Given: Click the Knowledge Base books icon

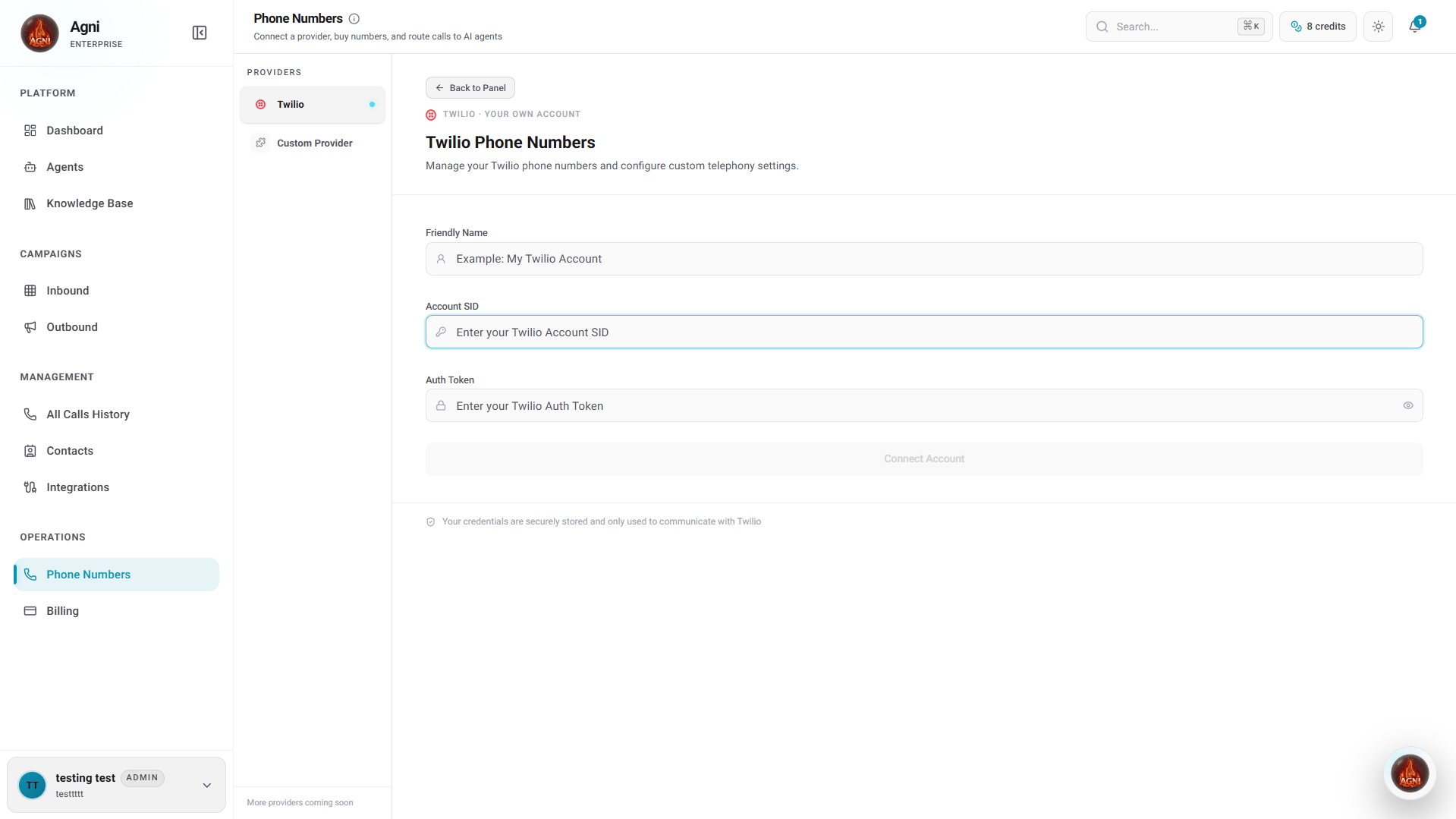Looking at the screenshot, I should click(30, 203).
